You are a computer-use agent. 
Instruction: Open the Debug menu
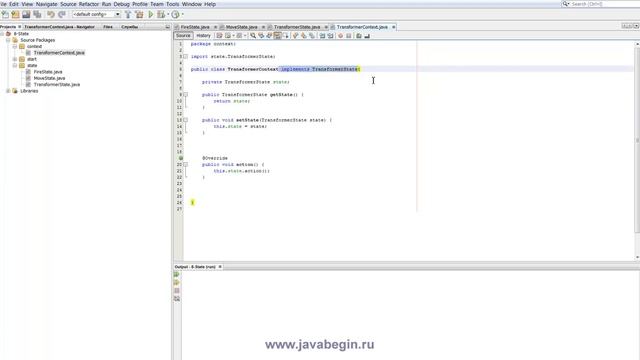(x=121, y=4)
